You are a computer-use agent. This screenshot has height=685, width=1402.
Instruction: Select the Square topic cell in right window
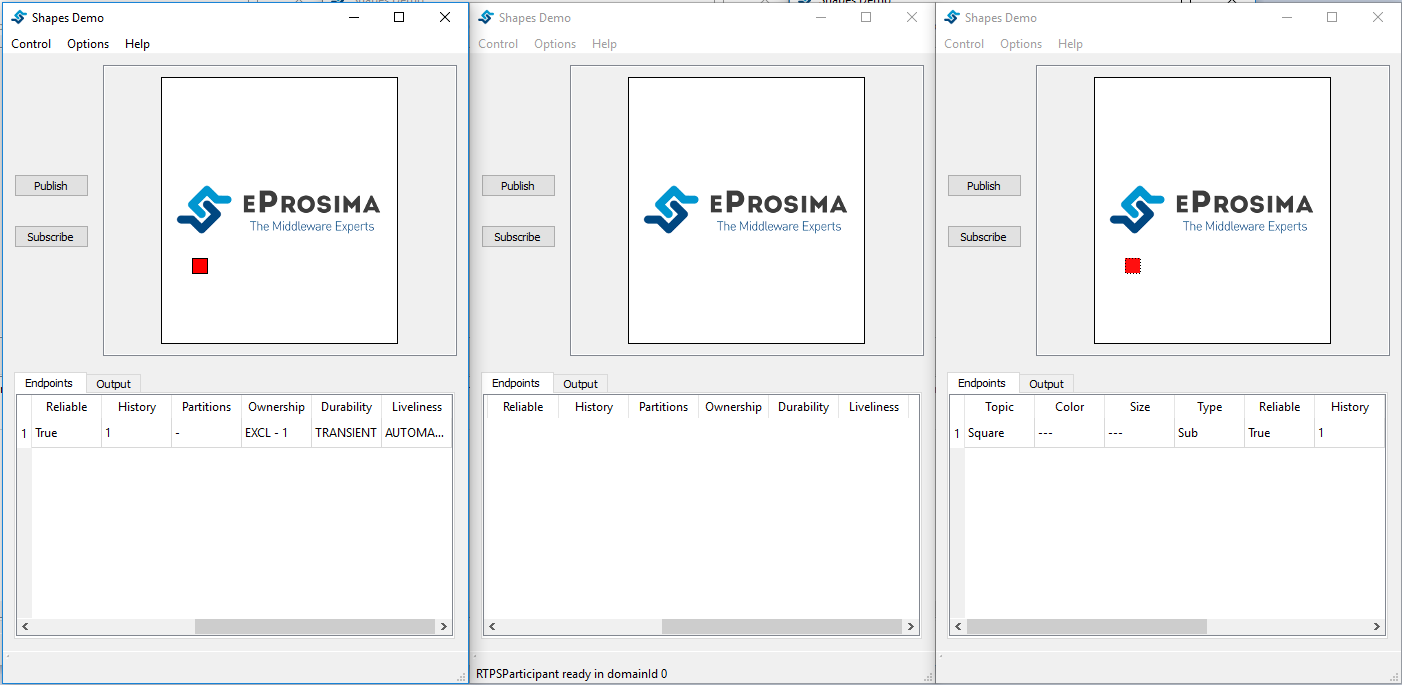coord(1000,433)
